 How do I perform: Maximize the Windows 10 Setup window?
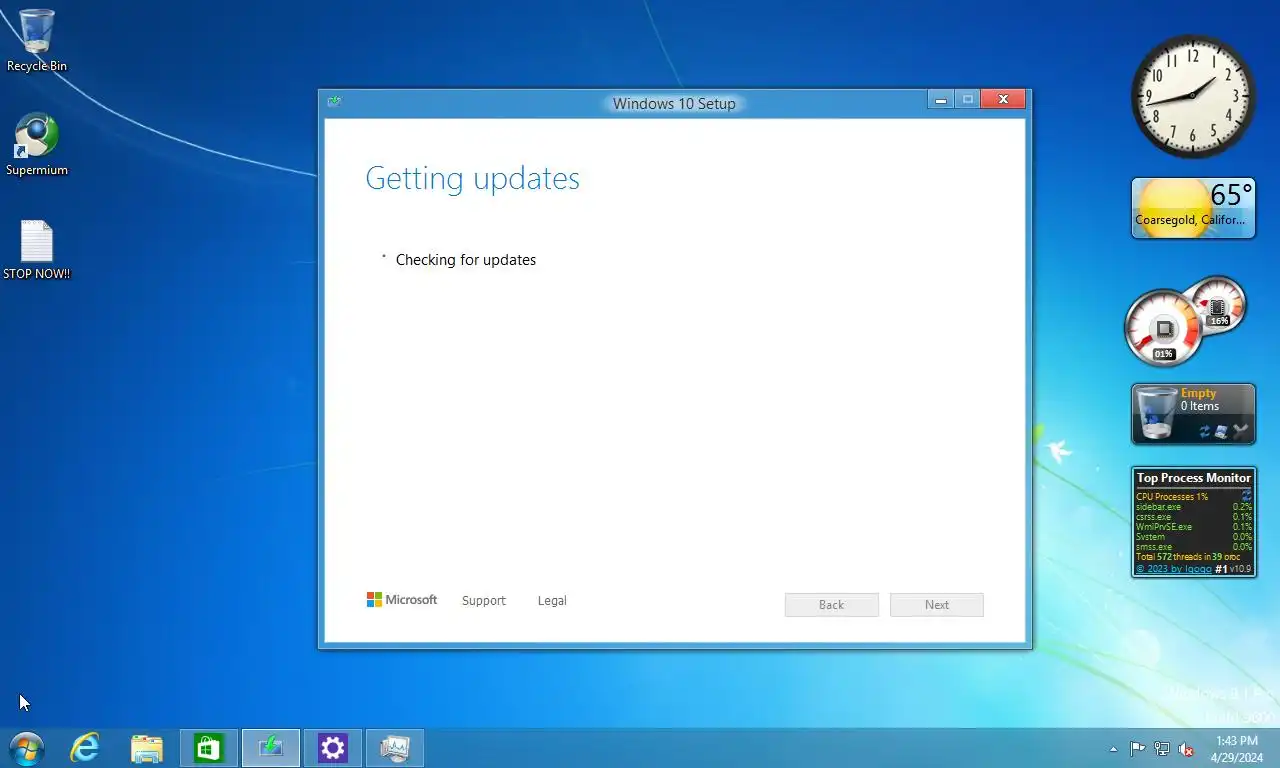pos(967,100)
